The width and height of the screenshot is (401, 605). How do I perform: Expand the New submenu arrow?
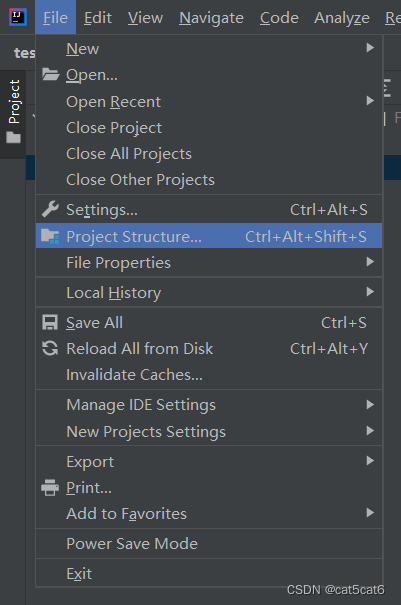[370, 47]
